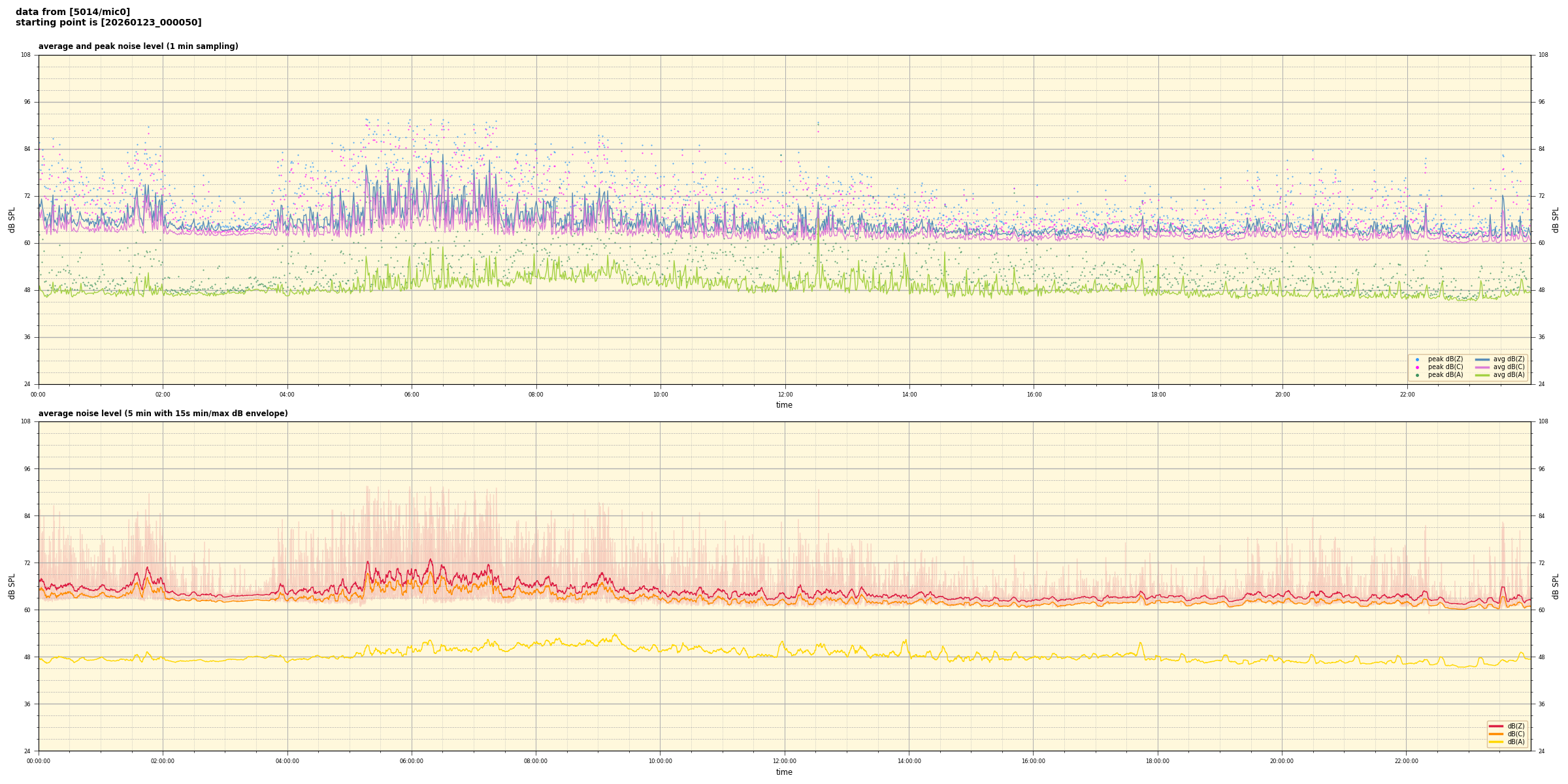The width and height of the screenshot is (1568, 784).
Task: Click the right 'dB SPL' axis label of bottom chart
Action: (1556, 586)
